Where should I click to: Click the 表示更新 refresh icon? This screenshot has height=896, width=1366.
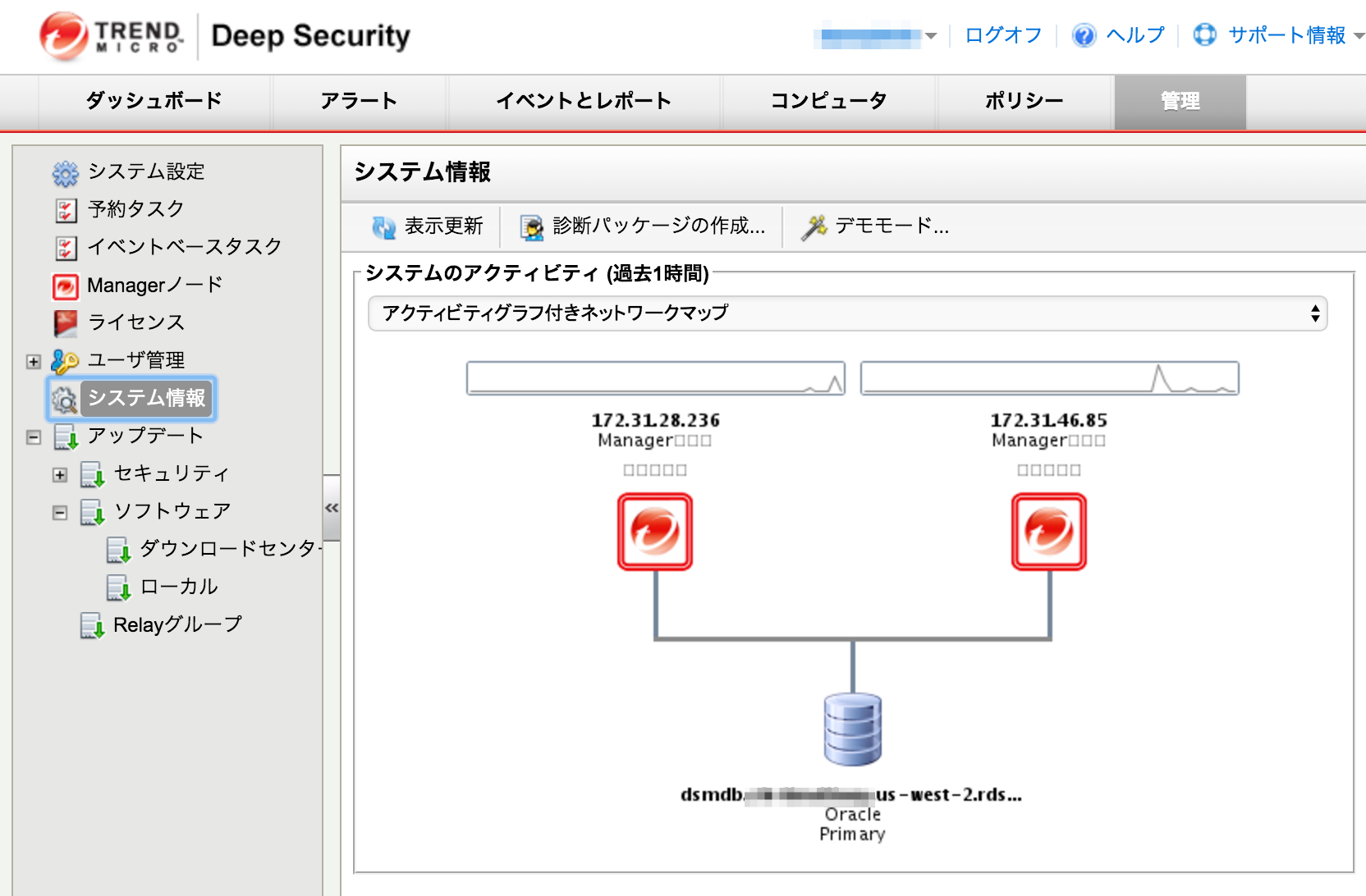[382, 226]
